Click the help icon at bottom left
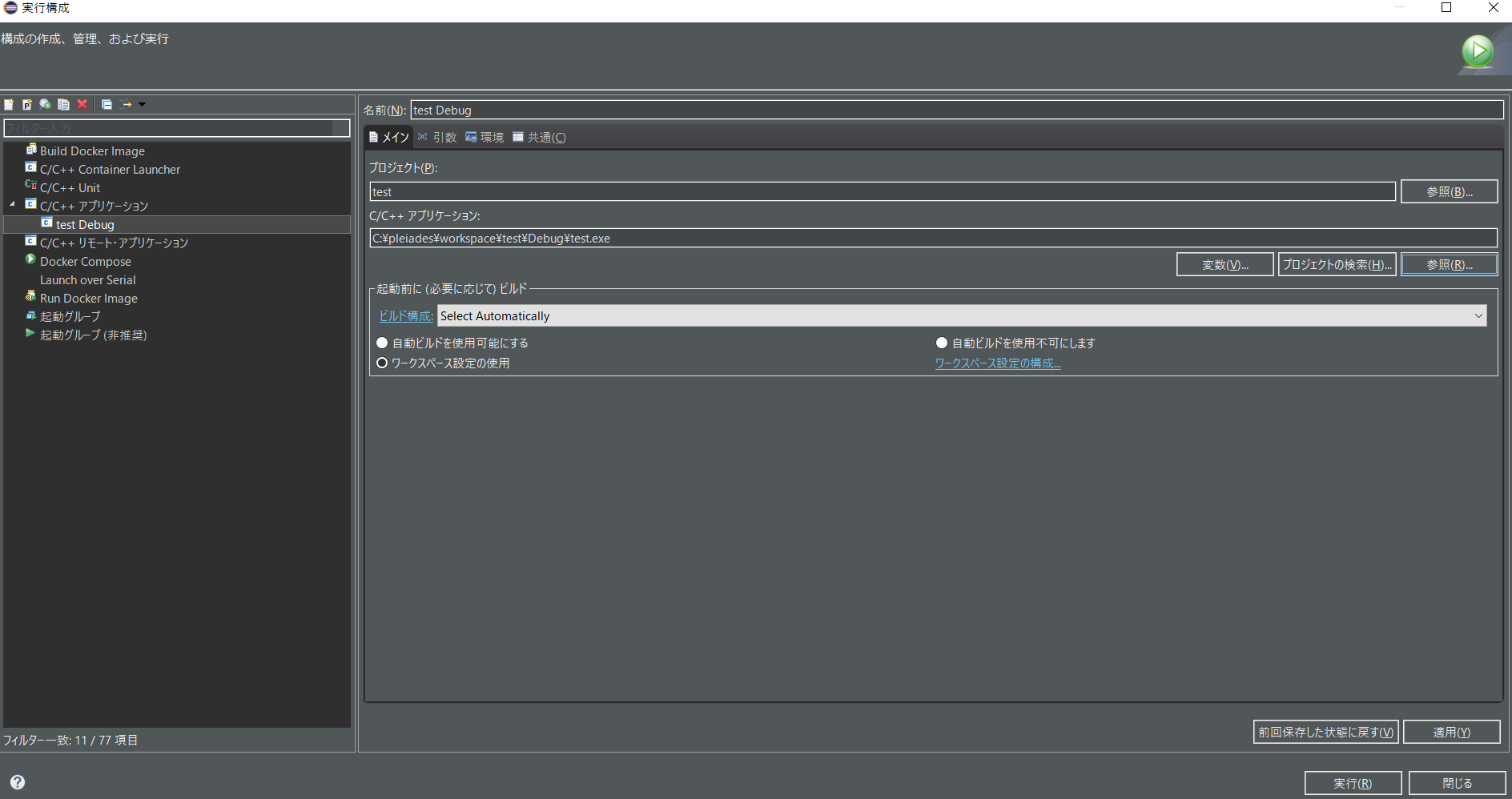This screenshot has height=799, width=1512. (x=17, y=782)
